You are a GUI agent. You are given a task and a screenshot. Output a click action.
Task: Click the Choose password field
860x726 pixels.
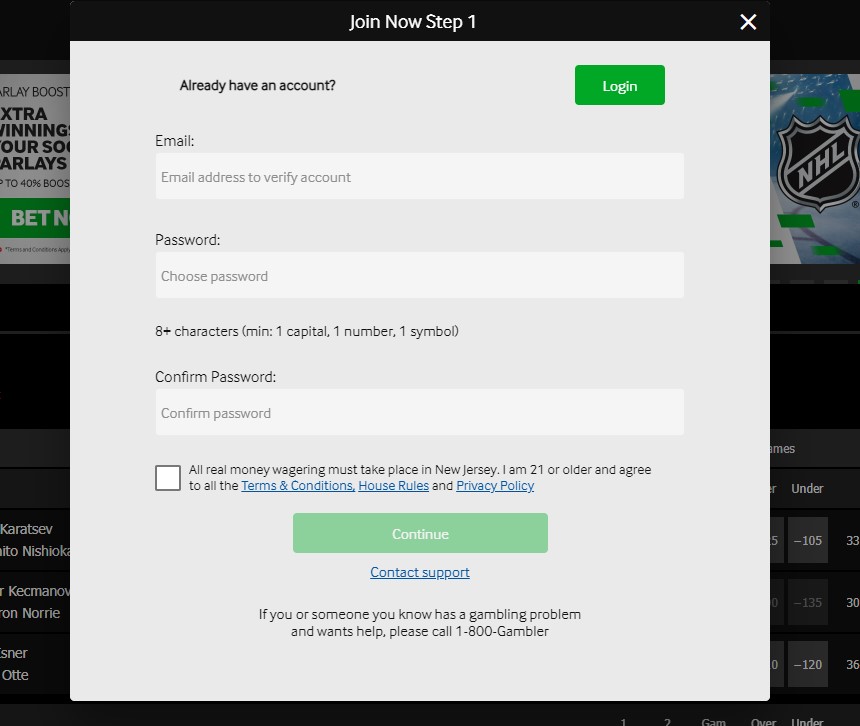420,275
